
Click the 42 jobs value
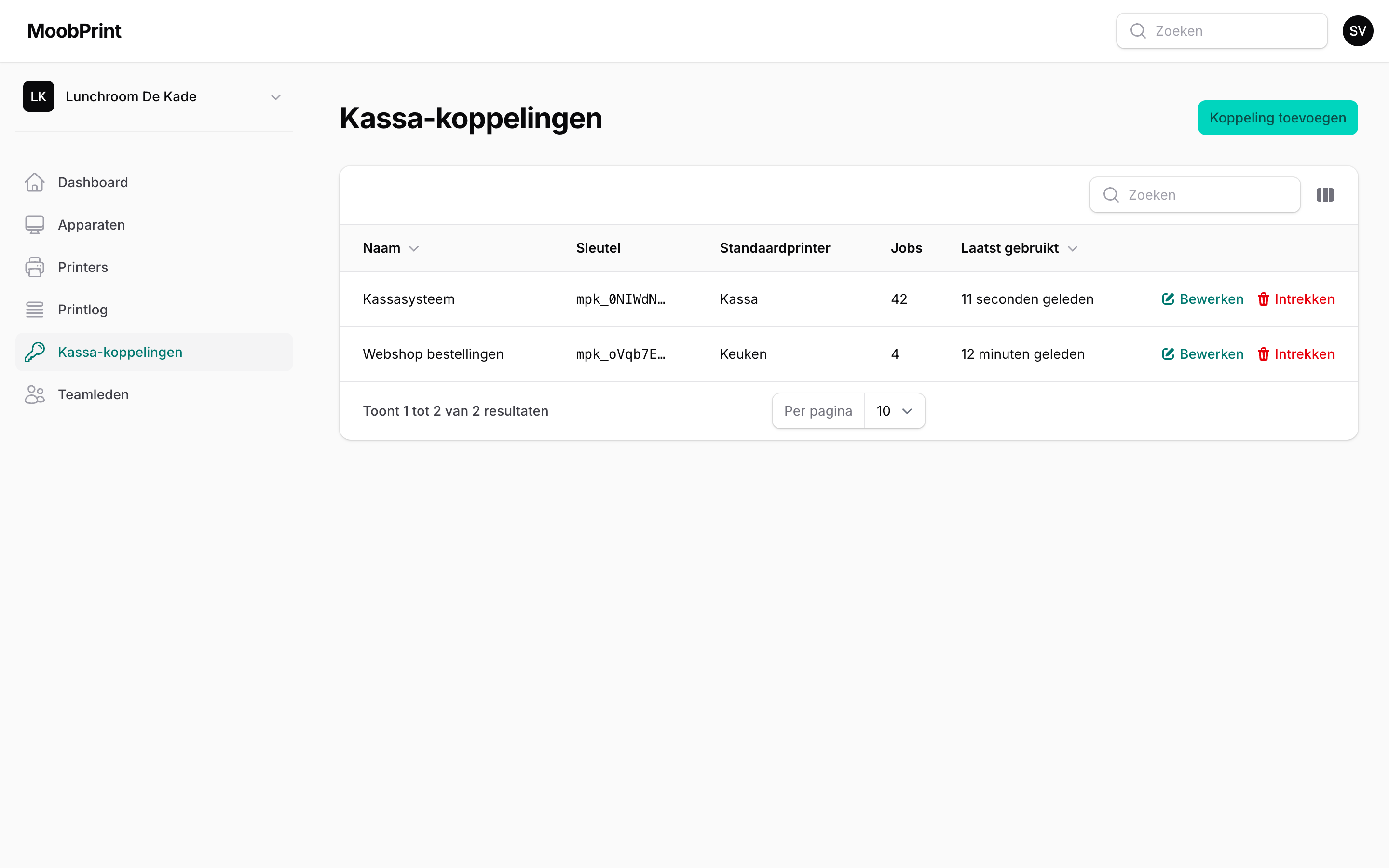click(899, 299)
